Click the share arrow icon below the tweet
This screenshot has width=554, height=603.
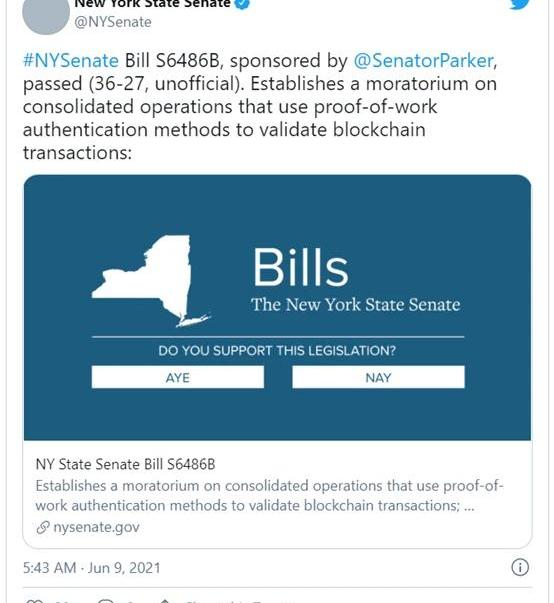(165, 601)
